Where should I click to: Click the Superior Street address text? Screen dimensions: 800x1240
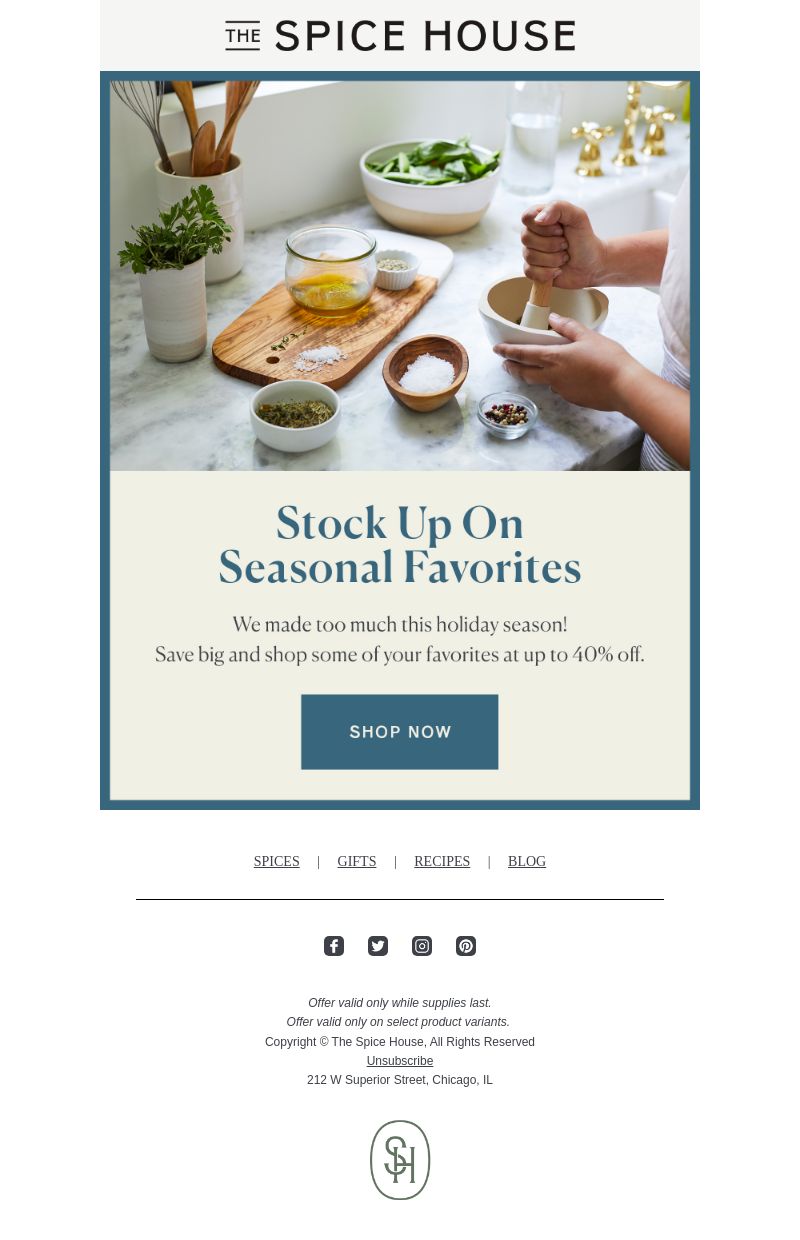tap(400, 1080)
